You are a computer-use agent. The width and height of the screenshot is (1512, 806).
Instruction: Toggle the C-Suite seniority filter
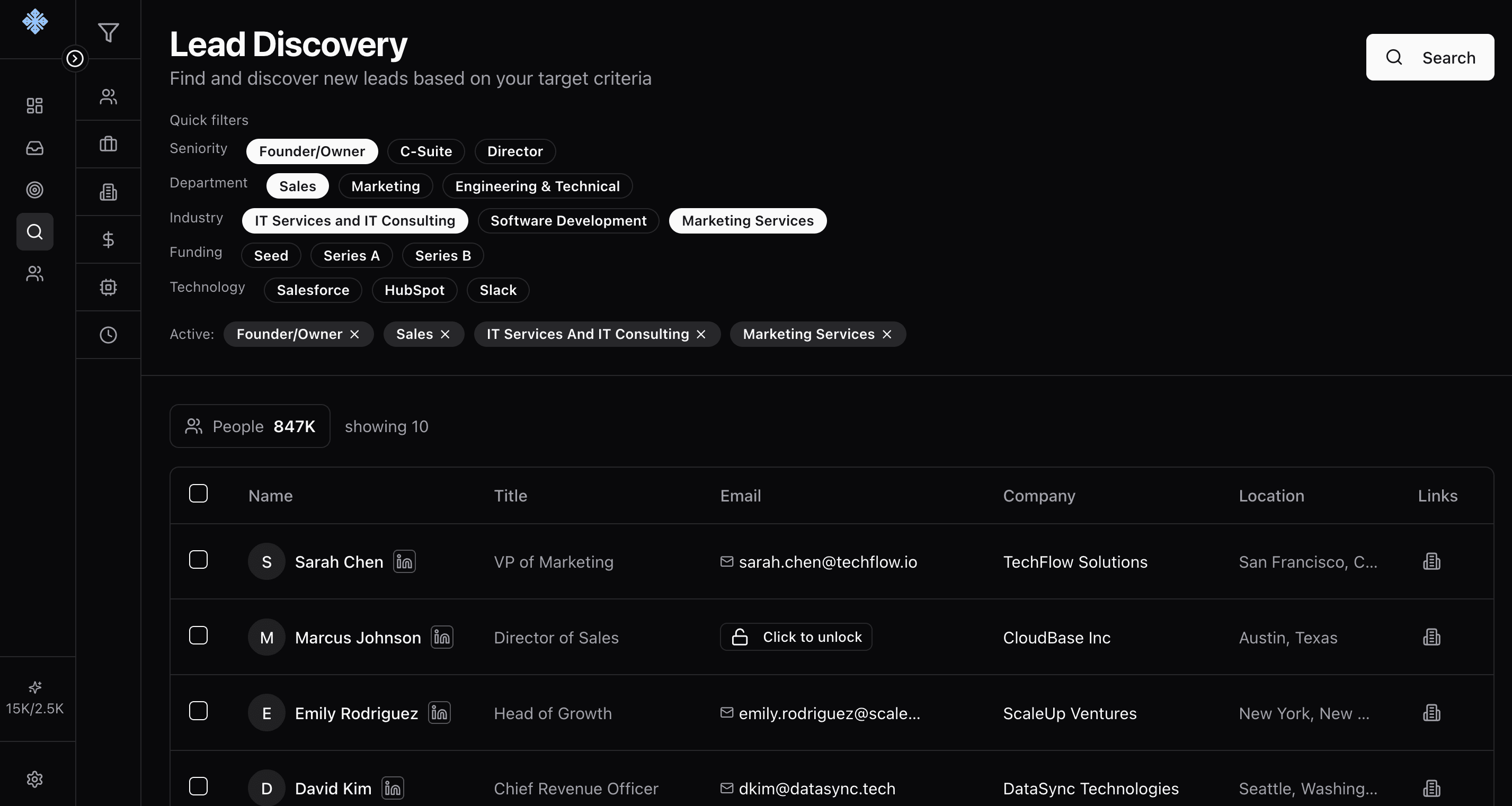[425, 151]
